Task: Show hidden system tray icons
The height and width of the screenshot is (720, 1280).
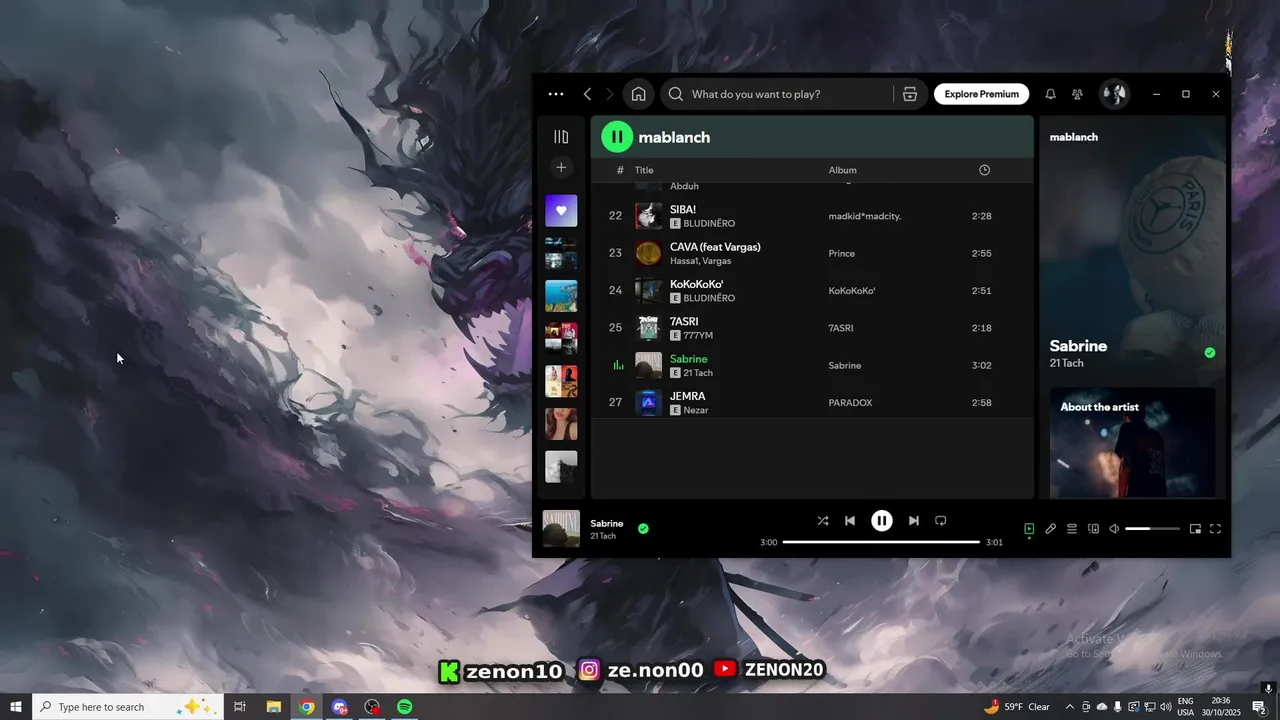Action: pos(1070,707)
